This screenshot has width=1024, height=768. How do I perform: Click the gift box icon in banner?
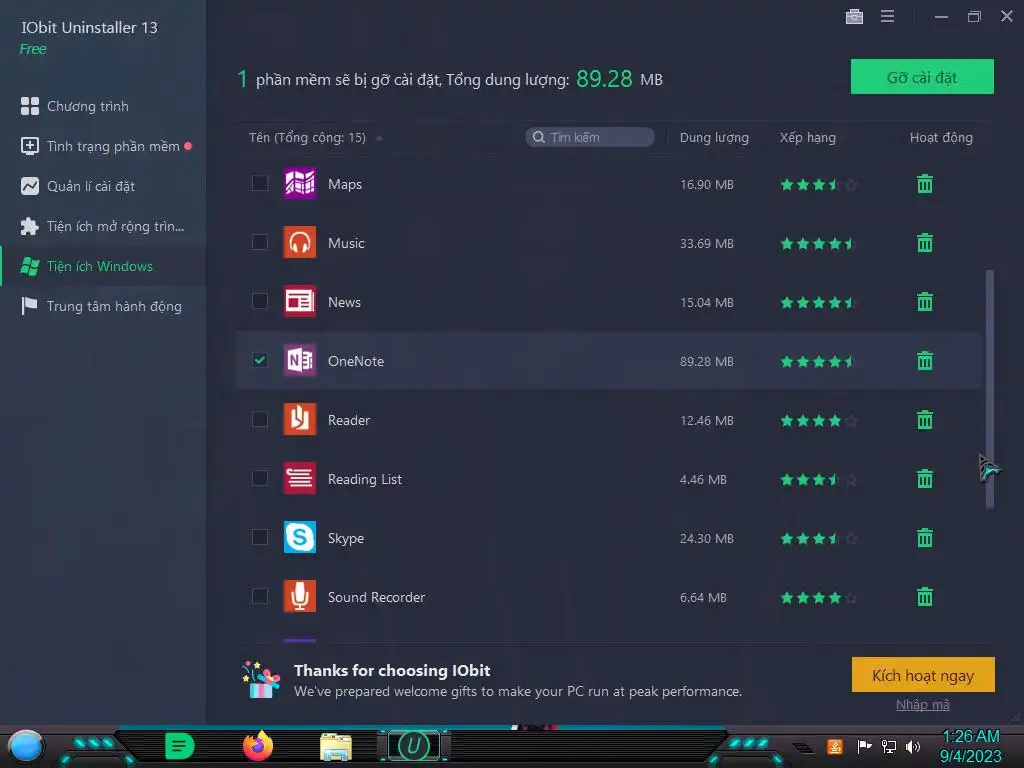pos(260,680)
